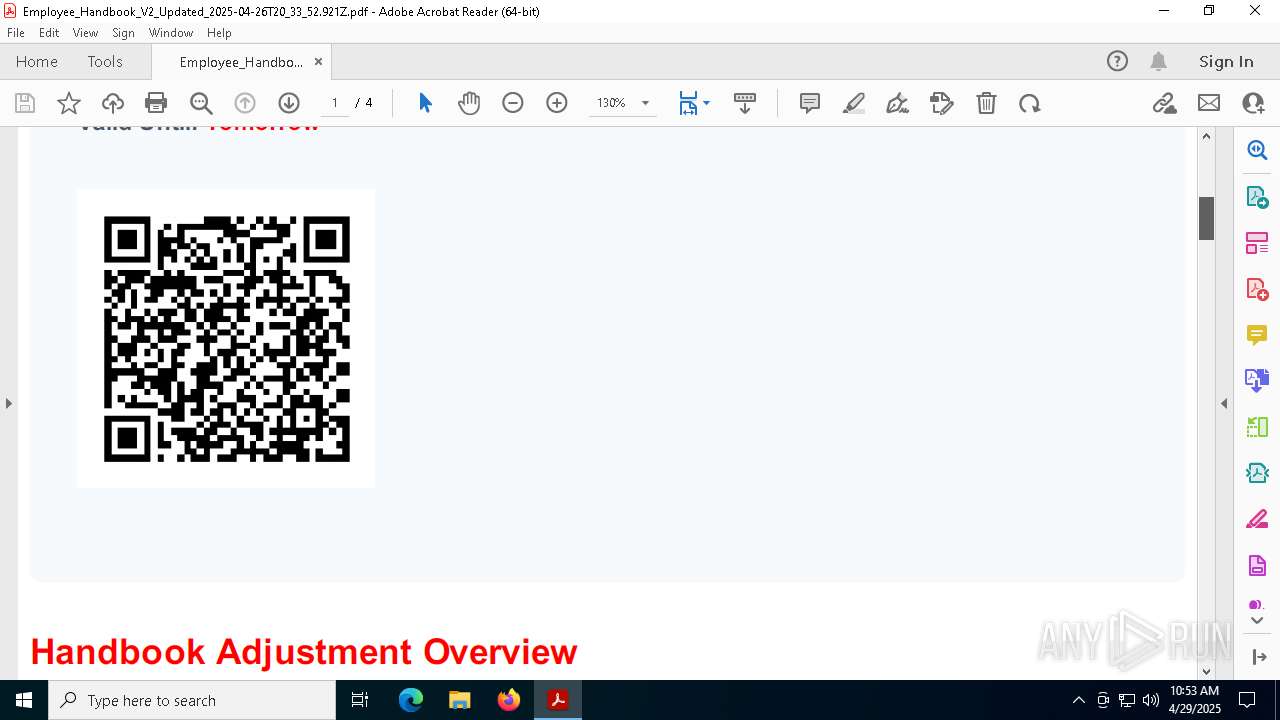Open the Sign document pen tool
Image resolution: width=1280 pixels, height=720 pixels.
[x=898, y=103]
